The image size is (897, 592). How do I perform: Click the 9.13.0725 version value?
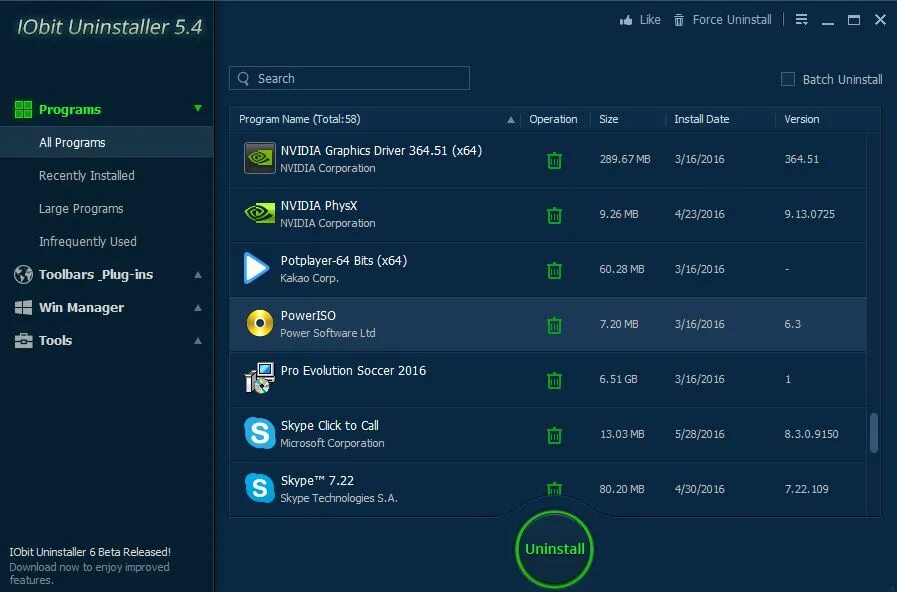[809, 214]
